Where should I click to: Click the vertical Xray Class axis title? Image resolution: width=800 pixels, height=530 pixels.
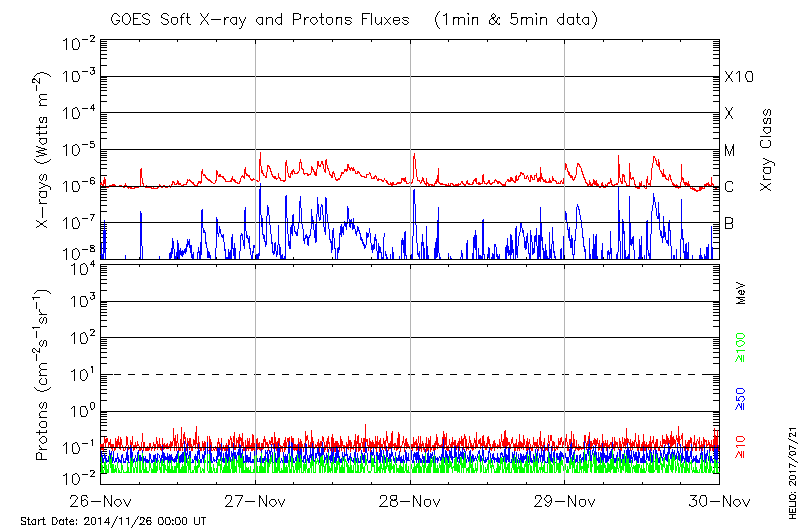766,150
